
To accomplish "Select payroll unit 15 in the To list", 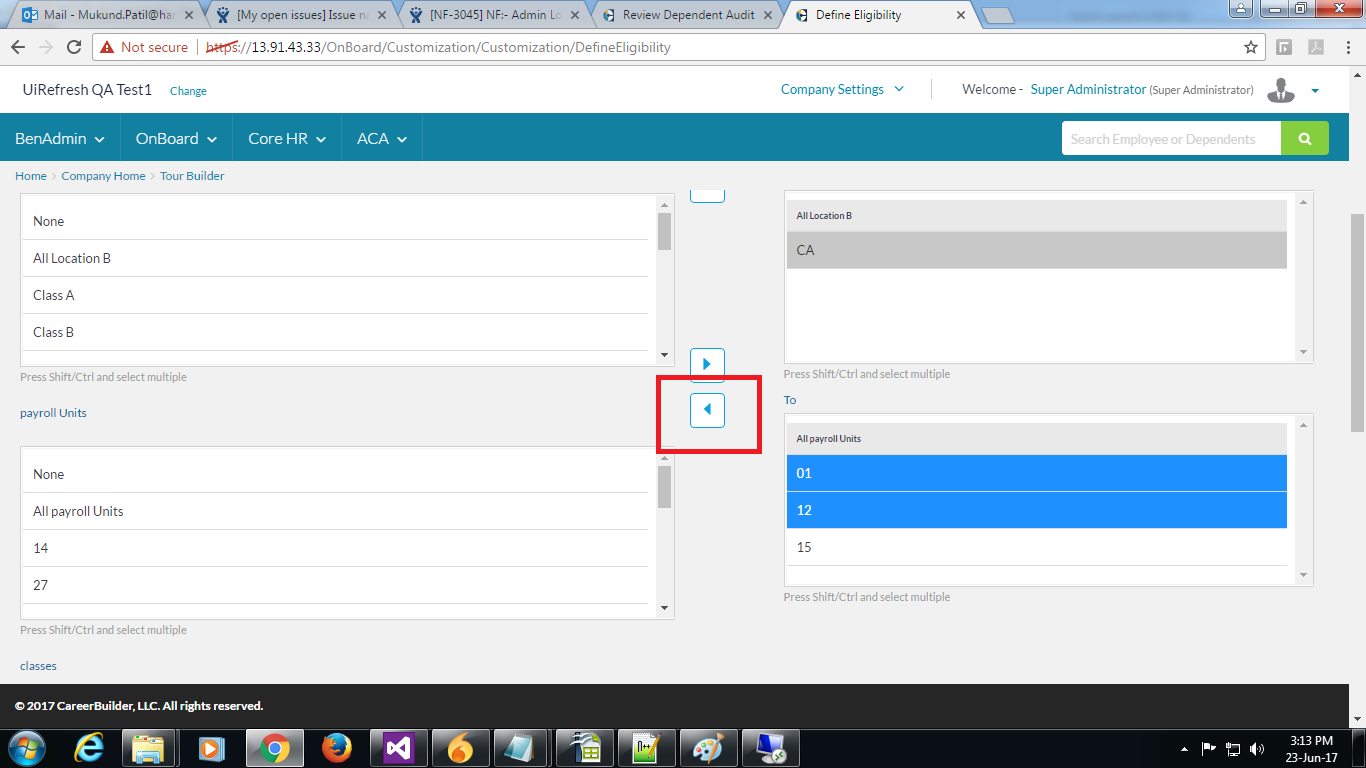I will [x=1036, y=547].
